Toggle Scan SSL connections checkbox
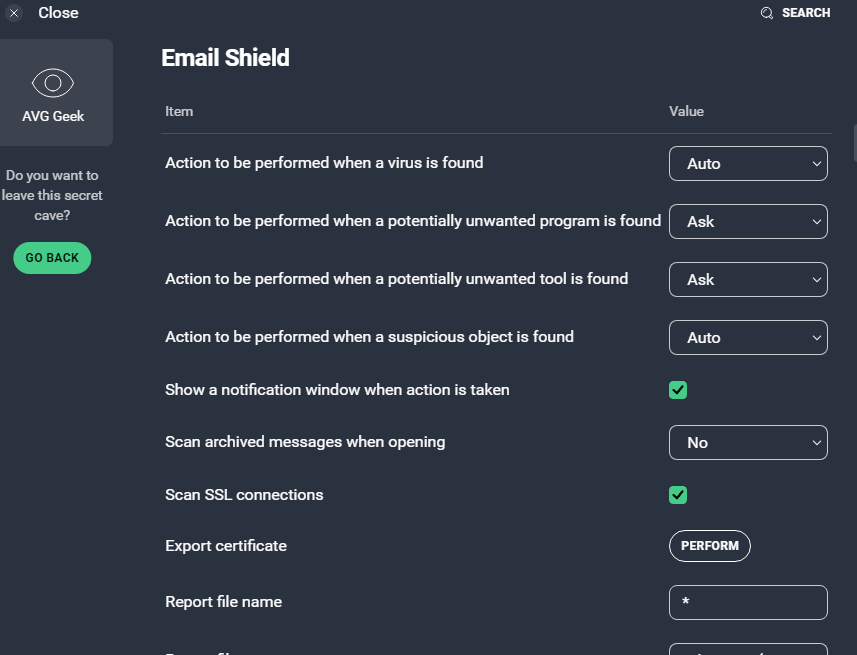Image resolution: width=857 pixels, height=655 pixels. point(678,495)
